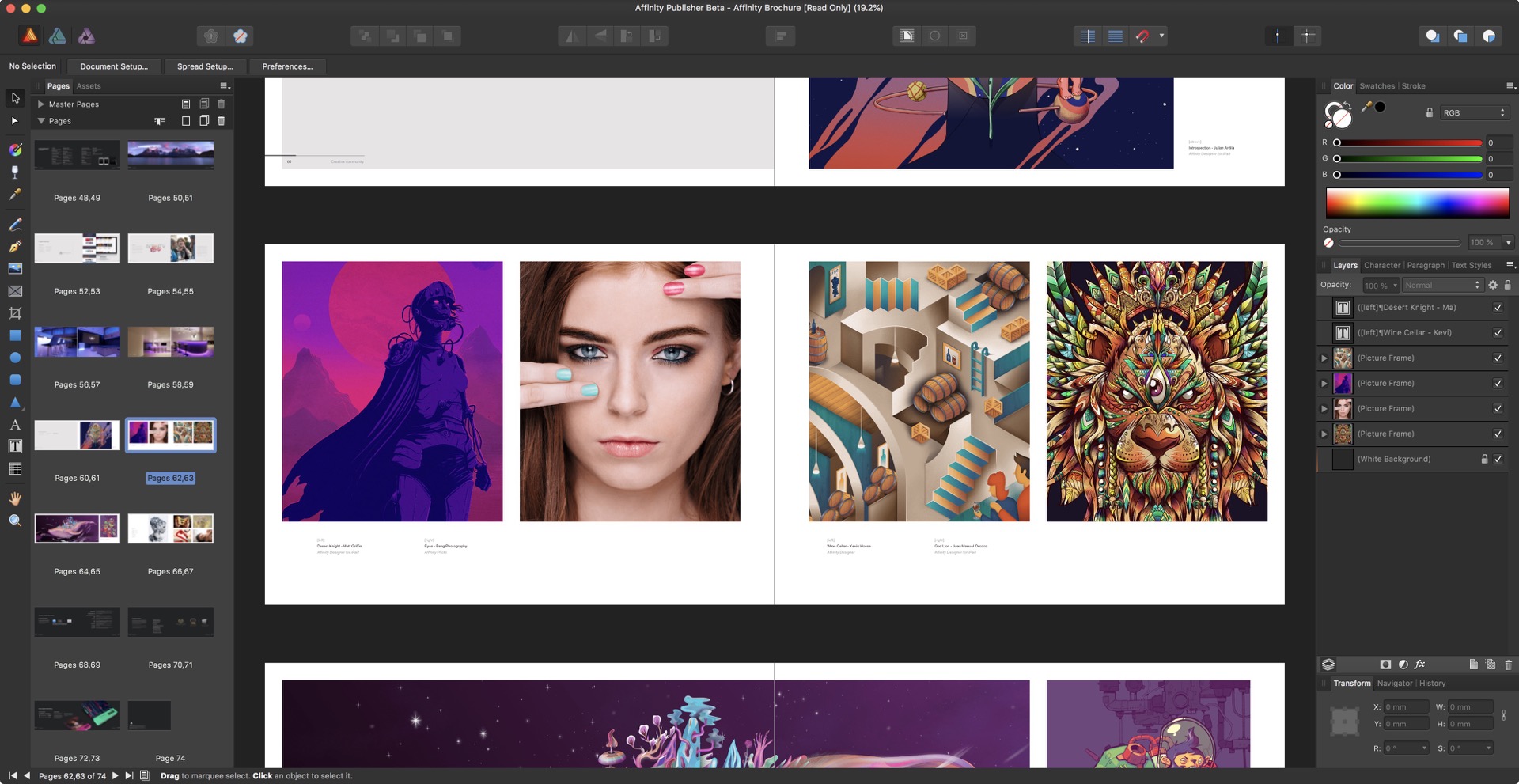The image size is (1519, 784).
Task: Open the Normal blend mode dropdown
Action: (x=1441, y=285)
